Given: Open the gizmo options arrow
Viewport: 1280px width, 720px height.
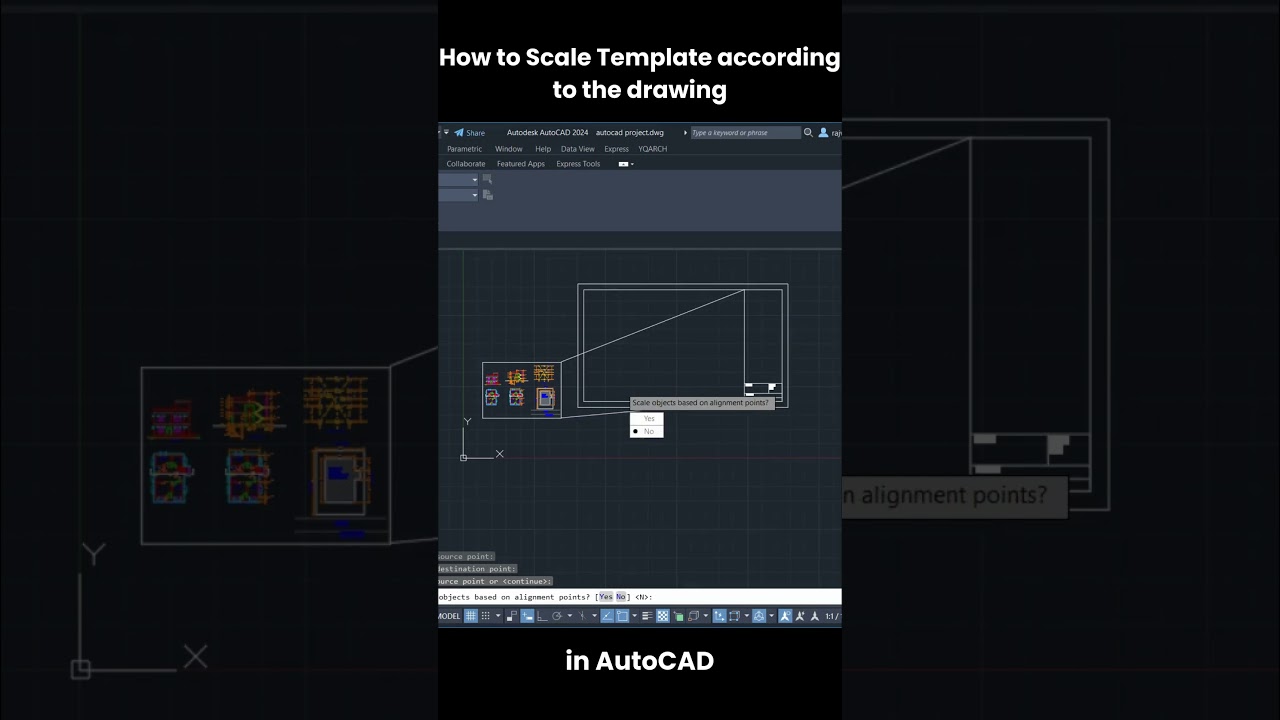Looking at the screenshot, I should 772,616.
